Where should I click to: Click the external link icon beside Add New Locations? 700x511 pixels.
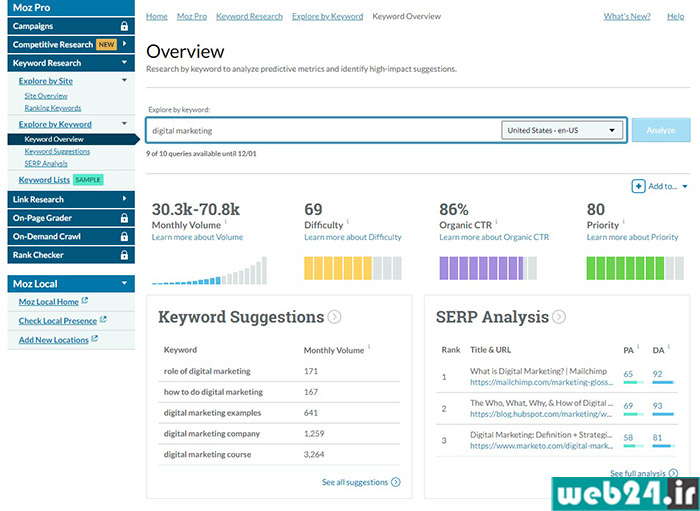coord(95,339)
